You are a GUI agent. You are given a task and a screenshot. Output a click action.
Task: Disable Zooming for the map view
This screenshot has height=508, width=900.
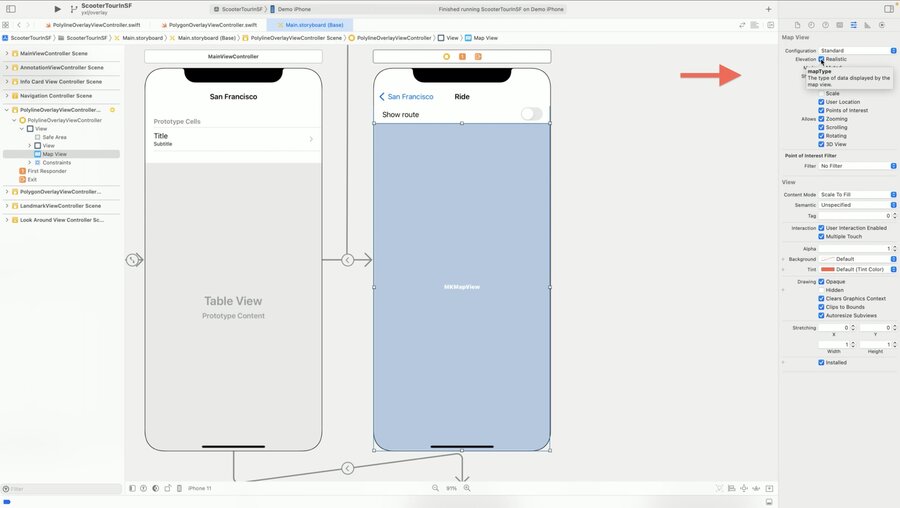pos(821,119)
